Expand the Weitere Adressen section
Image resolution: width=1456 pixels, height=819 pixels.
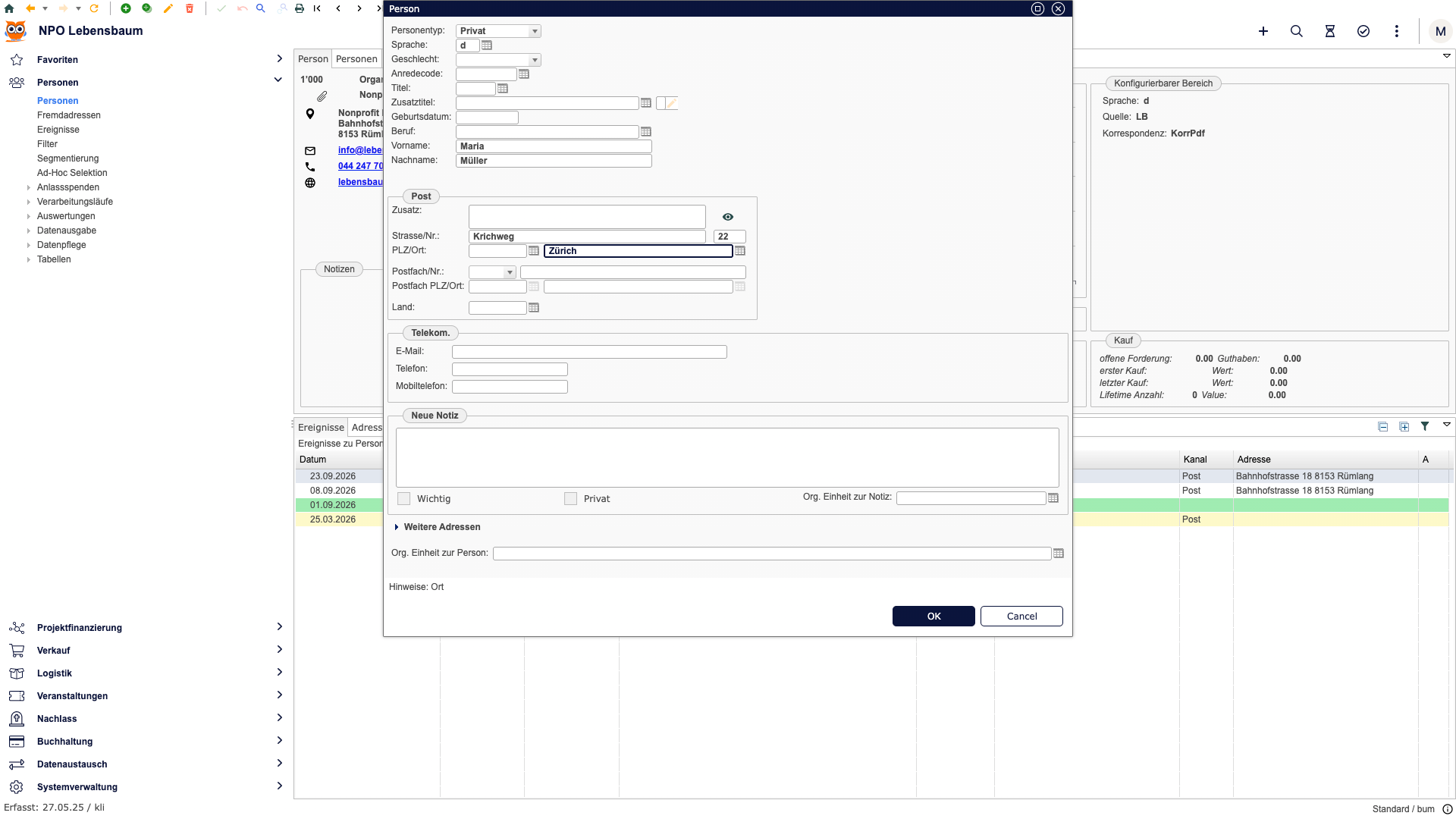[397, 527]
